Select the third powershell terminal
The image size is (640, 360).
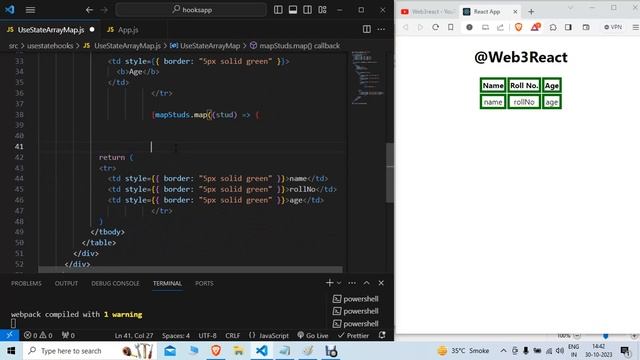point(356,324)
